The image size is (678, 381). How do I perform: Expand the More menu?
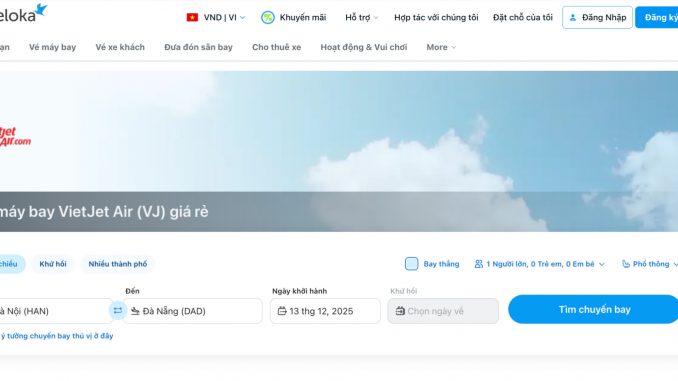[x=441, y=47]
